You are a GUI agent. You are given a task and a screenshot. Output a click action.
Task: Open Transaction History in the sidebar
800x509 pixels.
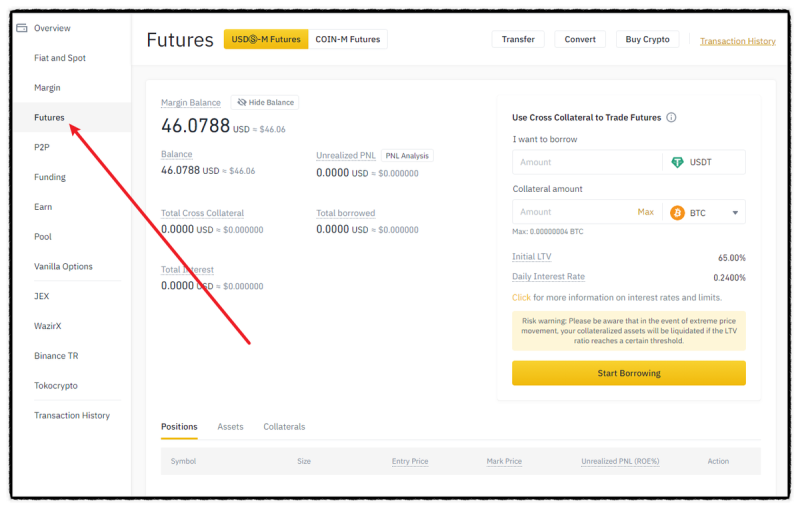coord(72,416)
